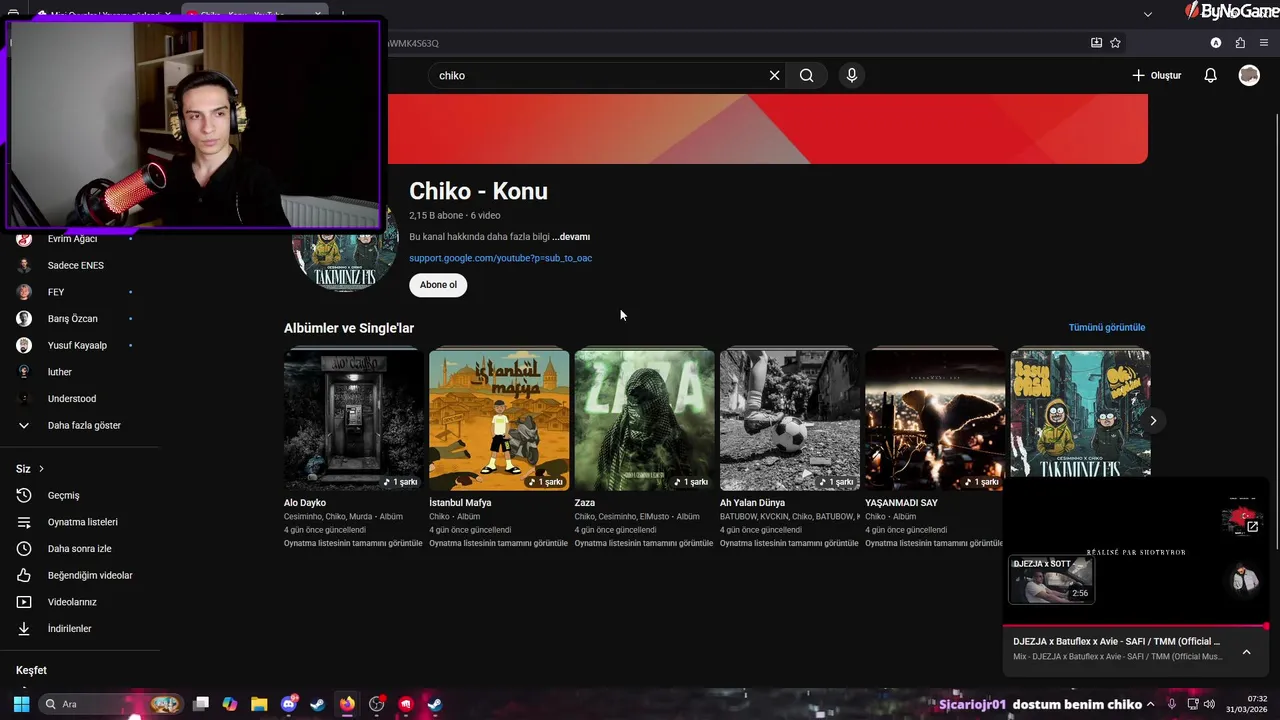Click the open-in-new-window icon on miniplayer
Viewport: 1280px width, 720px height.
tap(1252, 526)
